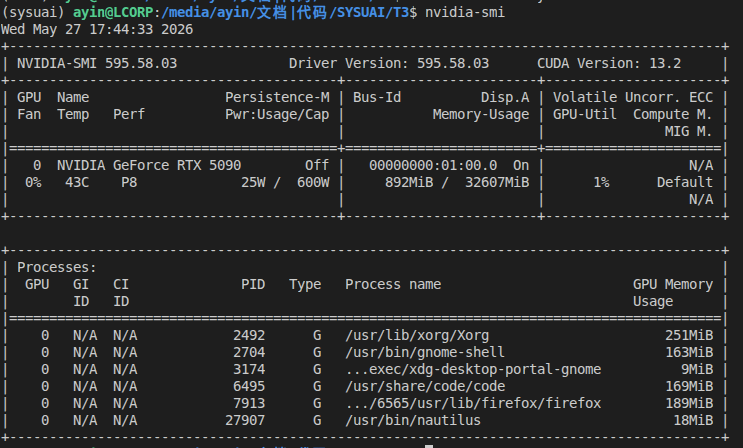Click the prompt path ending 'SYSUAI/T3'

click(x=285, y=12)
